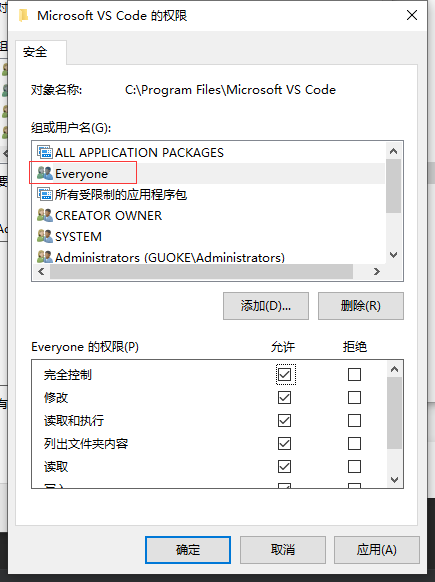The image size is (435, 582).
Task: Click the folder icon in title bar
Action: point(23,16)
